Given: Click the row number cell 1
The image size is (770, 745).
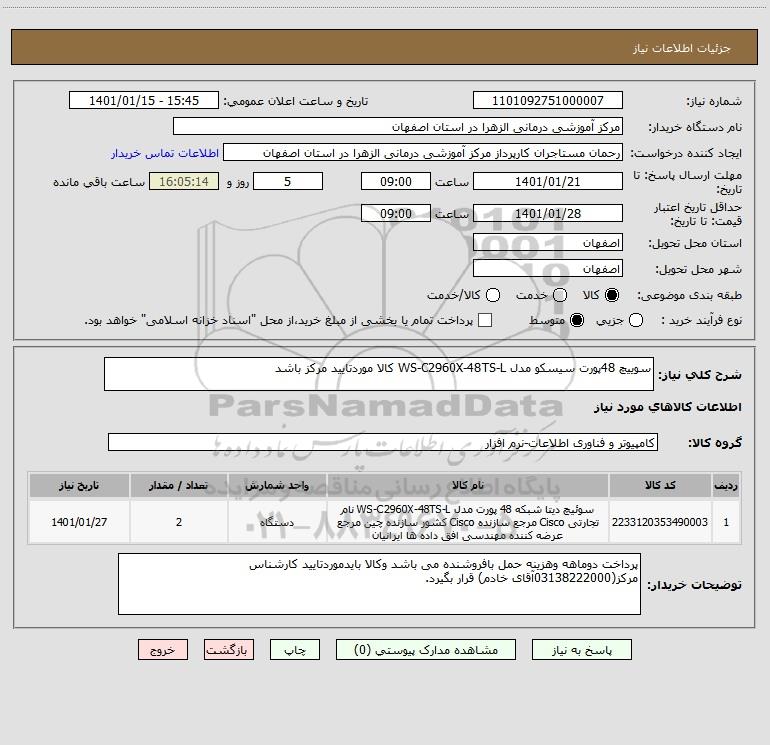Looking at the screenshot, I should (726, 522).
